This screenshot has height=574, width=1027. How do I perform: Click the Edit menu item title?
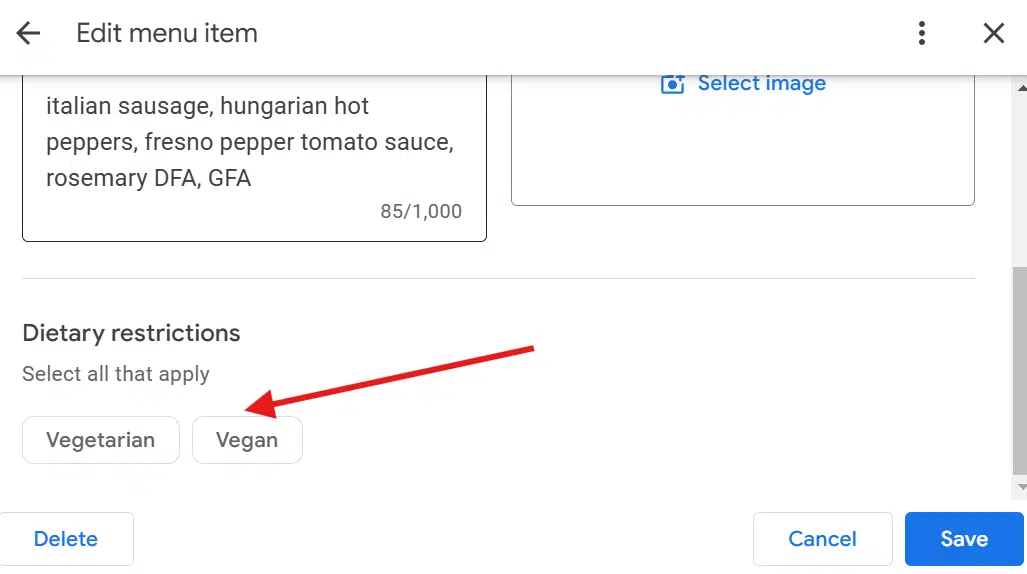pos(167,33)
